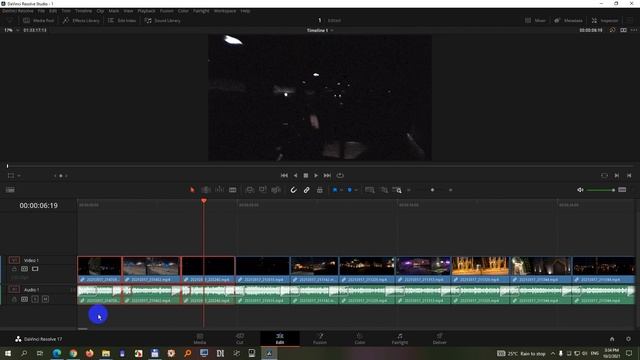This screenshot has height=360, width=640.
Task: Switch to the Media page tab
Action: click(x=200, y=339)
